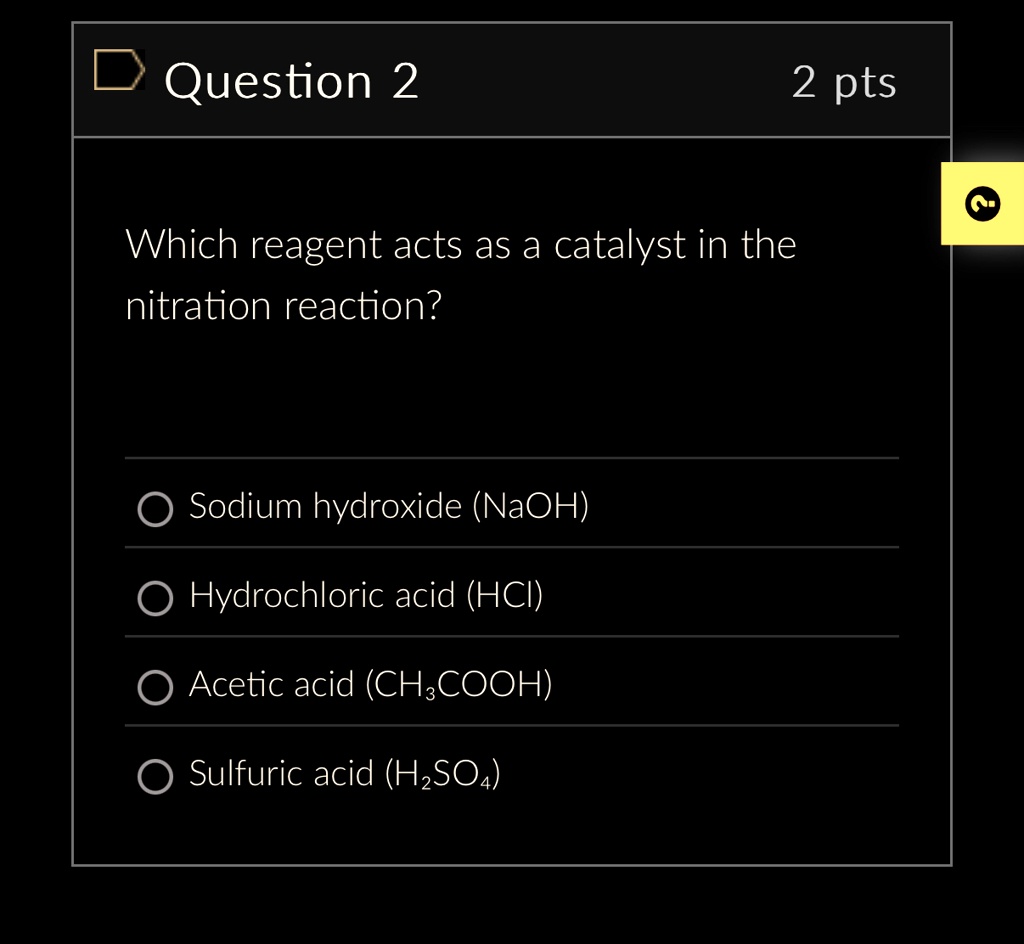Click the circular dark icon on yellow sidebar tab
This screenshot has height=944, width=1024.
click(x=983, y=203)
